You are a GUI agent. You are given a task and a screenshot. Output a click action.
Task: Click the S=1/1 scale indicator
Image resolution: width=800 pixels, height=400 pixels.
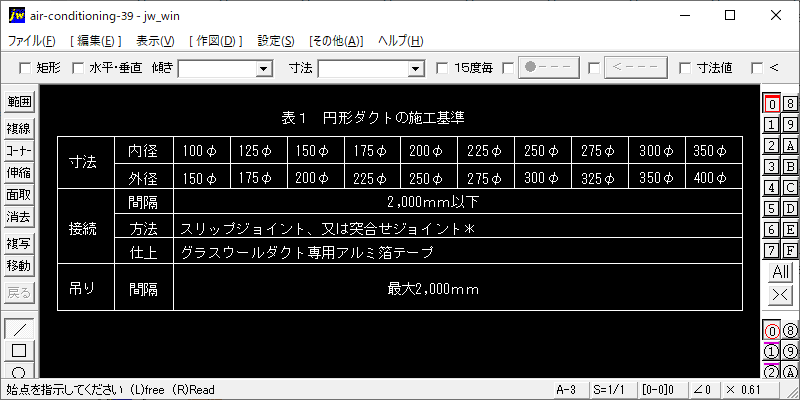coord(607,389)
